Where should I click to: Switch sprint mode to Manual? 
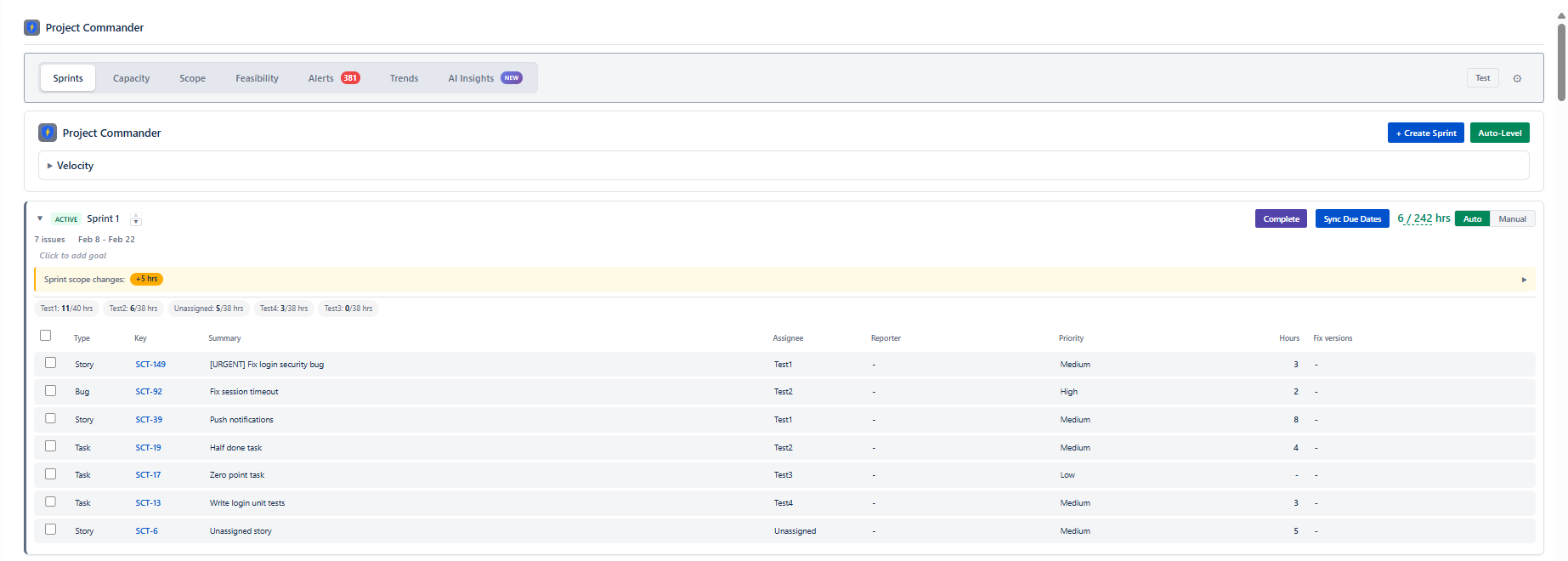pos(1513,219)
